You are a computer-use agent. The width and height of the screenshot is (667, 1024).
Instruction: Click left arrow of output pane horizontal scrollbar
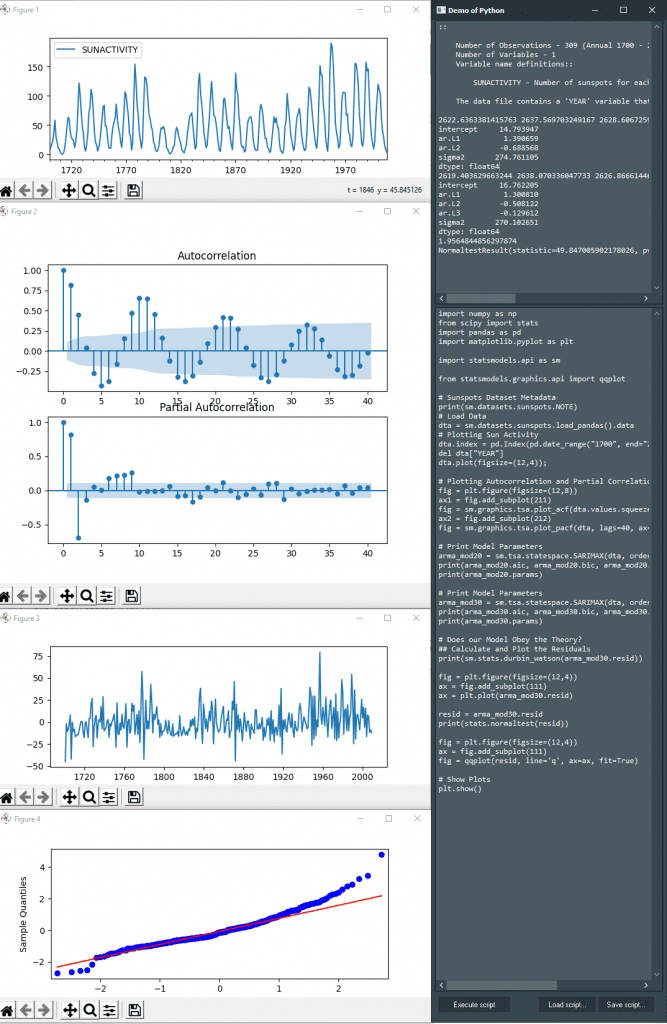[x=442, y=298]
